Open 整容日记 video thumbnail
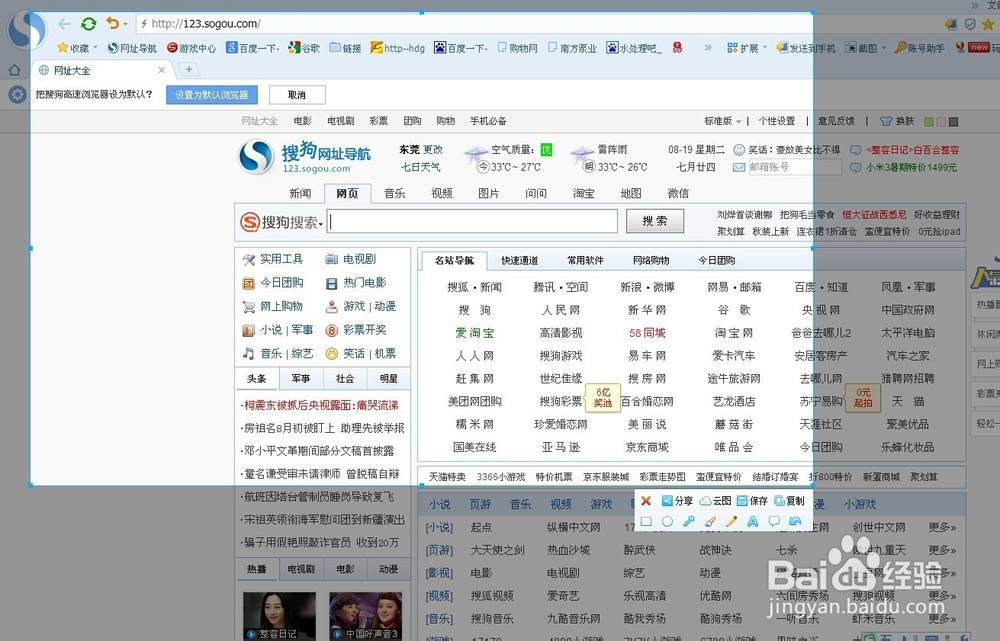 (279, 615)
